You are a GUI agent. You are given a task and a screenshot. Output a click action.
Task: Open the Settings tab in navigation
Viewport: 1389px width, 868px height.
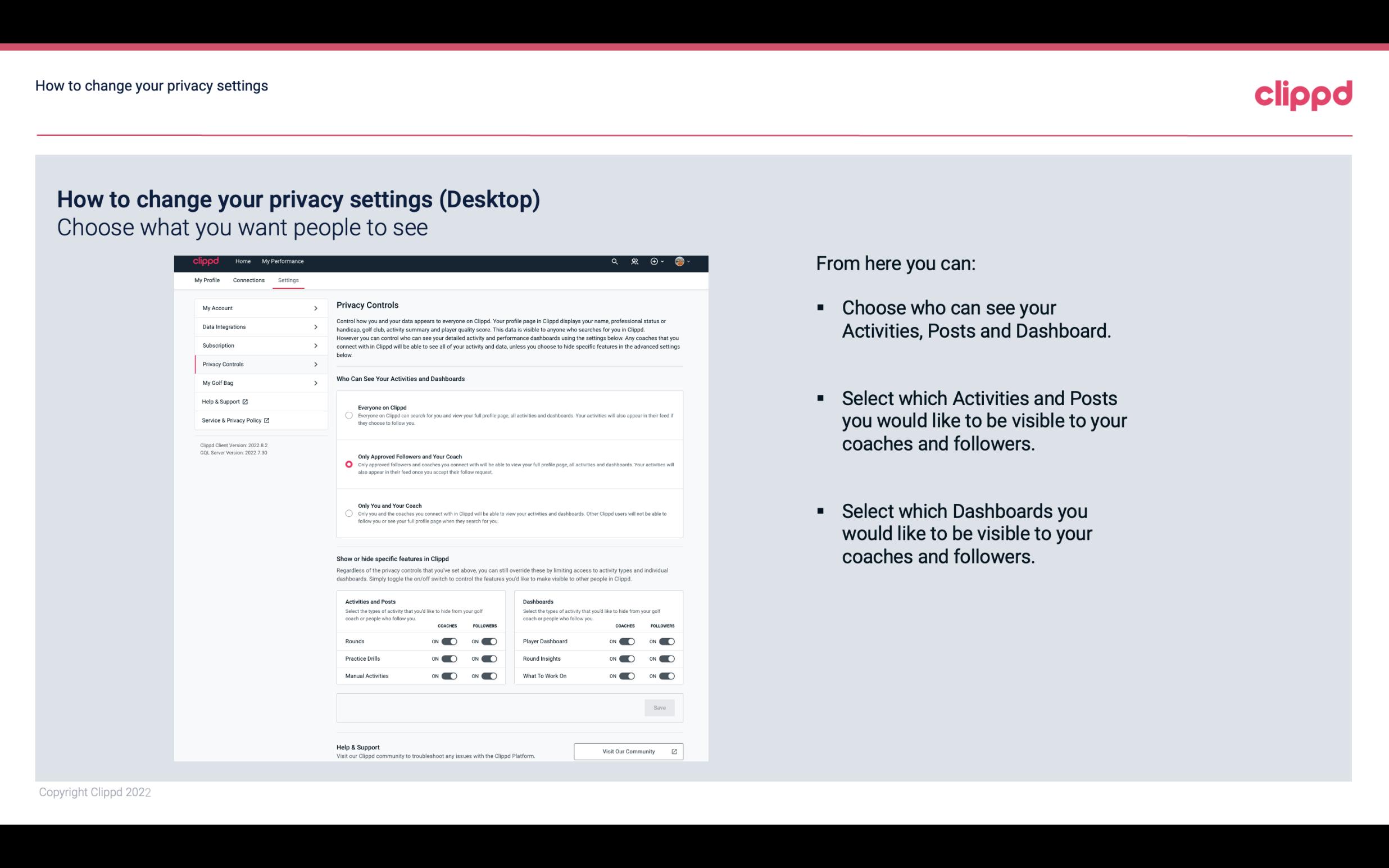pos(288,280)
